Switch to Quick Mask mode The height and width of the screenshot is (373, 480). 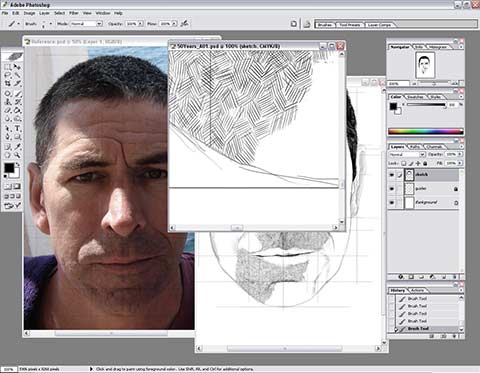point(17,186)
